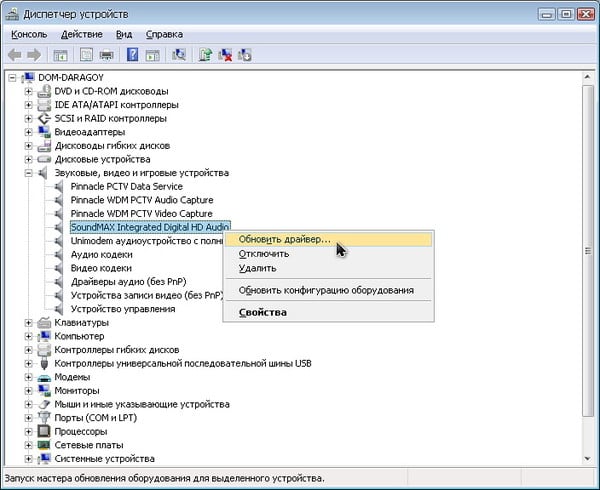Open the Действие menu
This screenshot has width=600, height=490.
[x=82, y=34]
